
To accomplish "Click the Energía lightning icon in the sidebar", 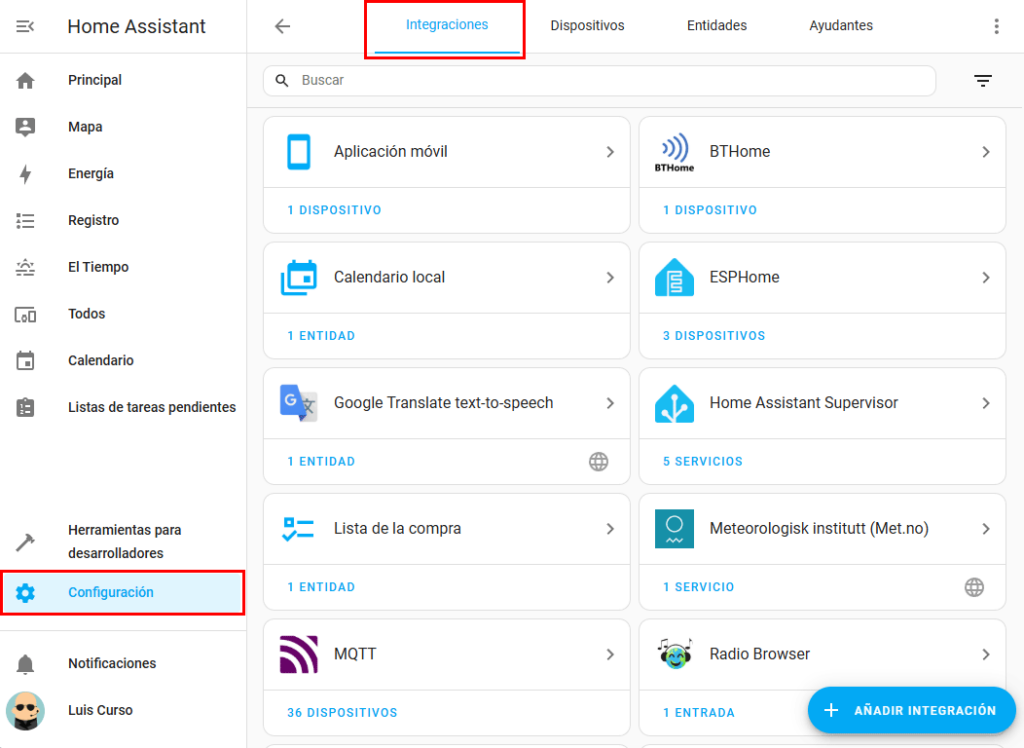I will [26, 174].
